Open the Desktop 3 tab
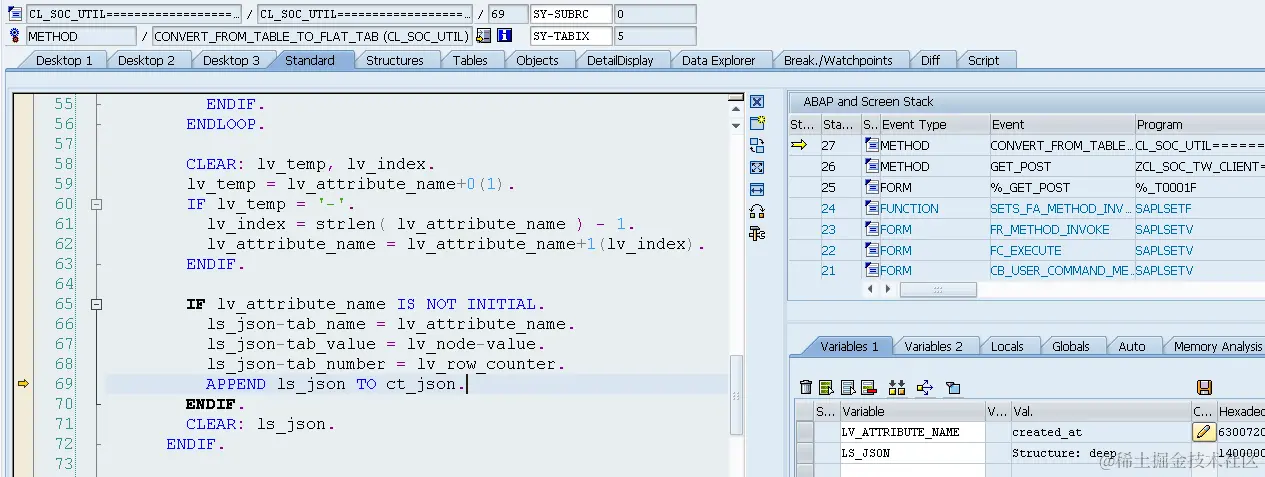The width and height of the screenshot is (1265, 477). coord(231,60)
